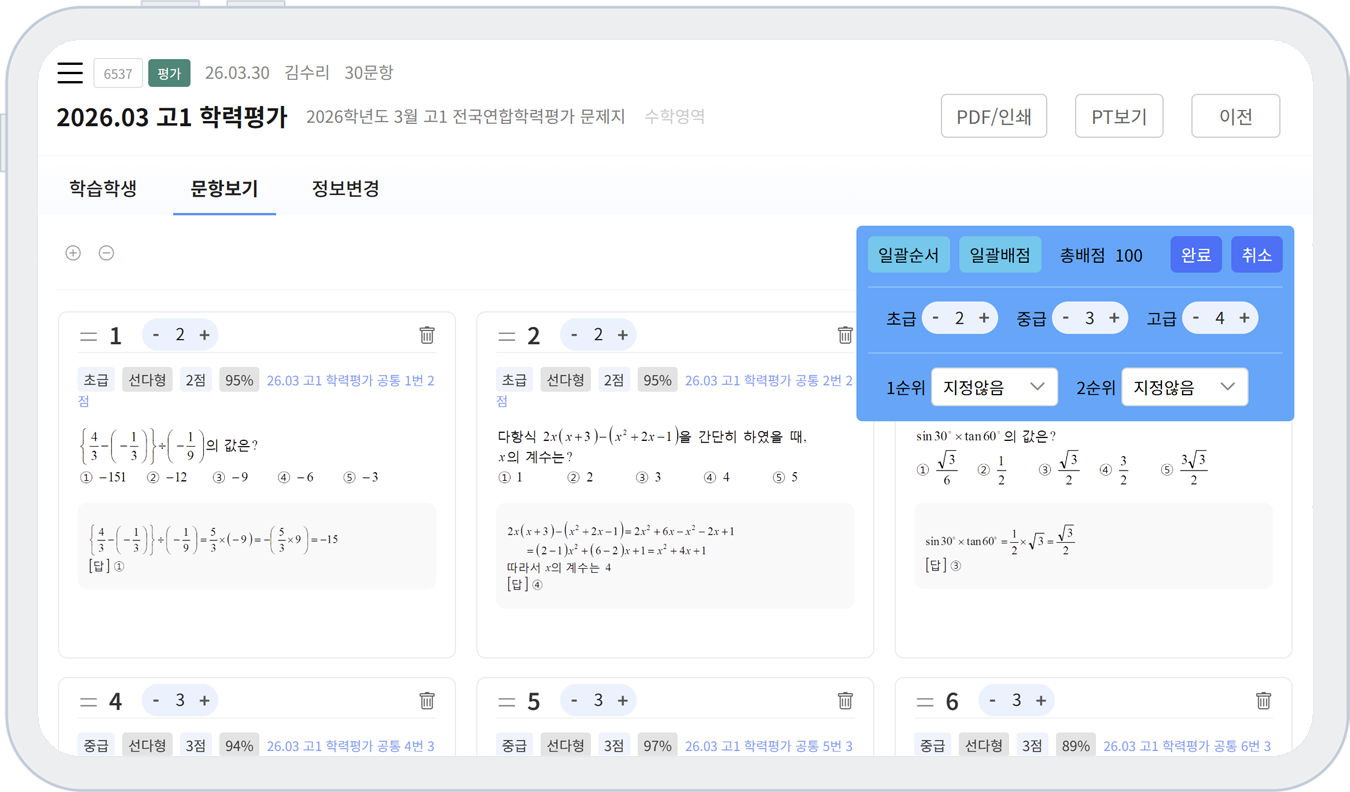Click the zoom out minus circle icon

106,253
